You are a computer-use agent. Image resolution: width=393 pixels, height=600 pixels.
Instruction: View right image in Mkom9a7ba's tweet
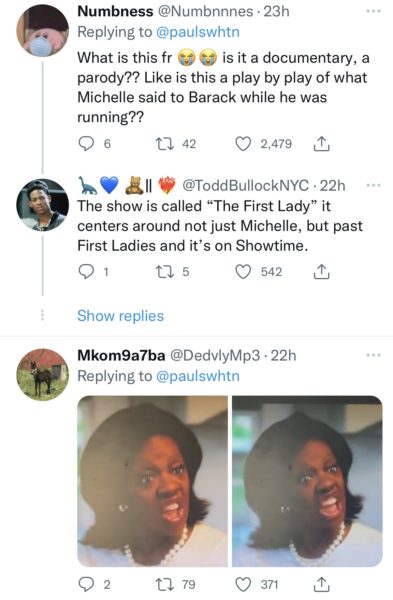307,481
